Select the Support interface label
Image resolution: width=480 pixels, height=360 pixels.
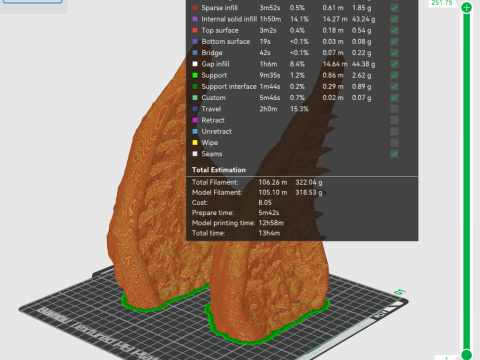[x=229, y=87]
